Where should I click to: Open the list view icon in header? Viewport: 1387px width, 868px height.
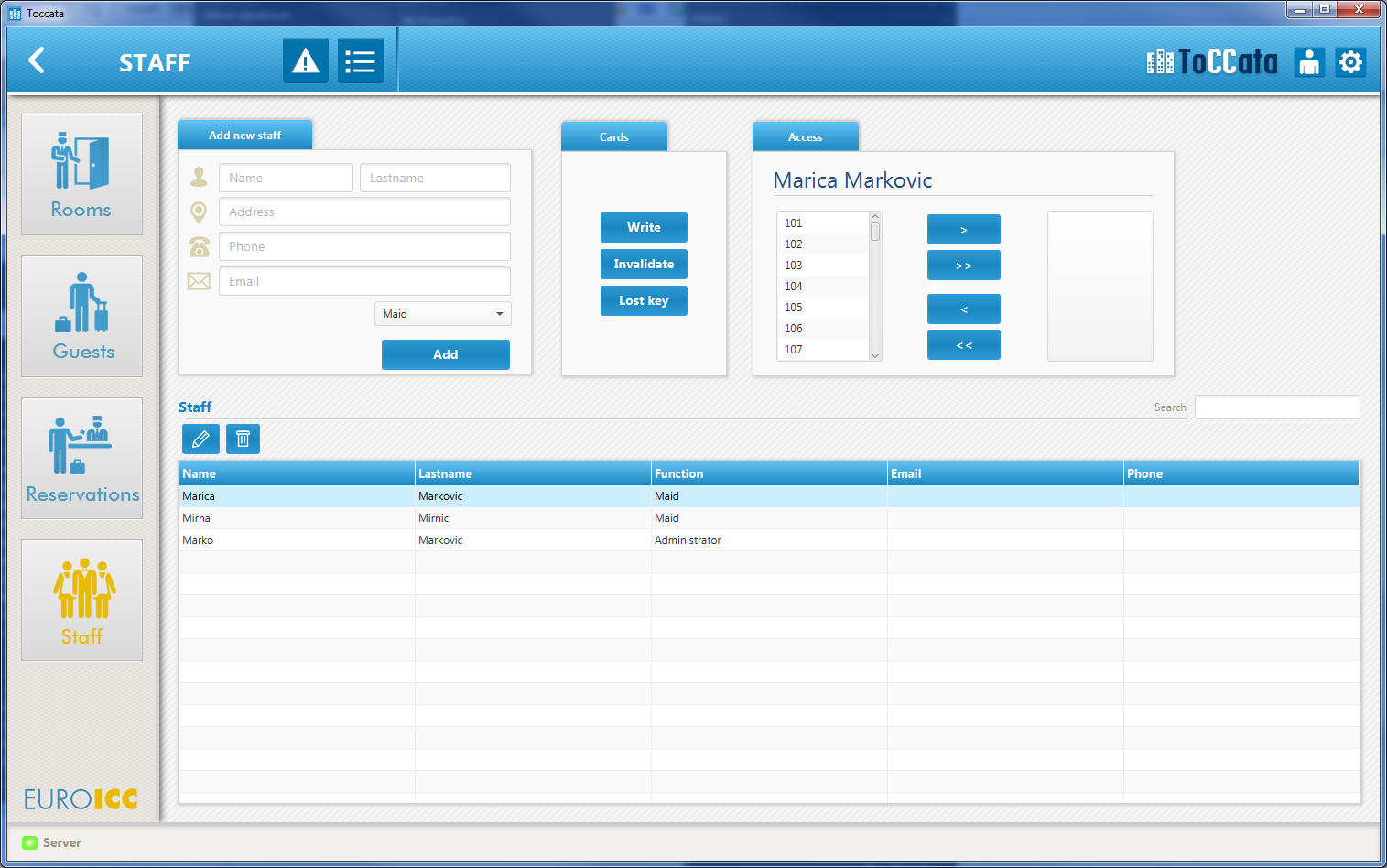(x=360, y=61)
